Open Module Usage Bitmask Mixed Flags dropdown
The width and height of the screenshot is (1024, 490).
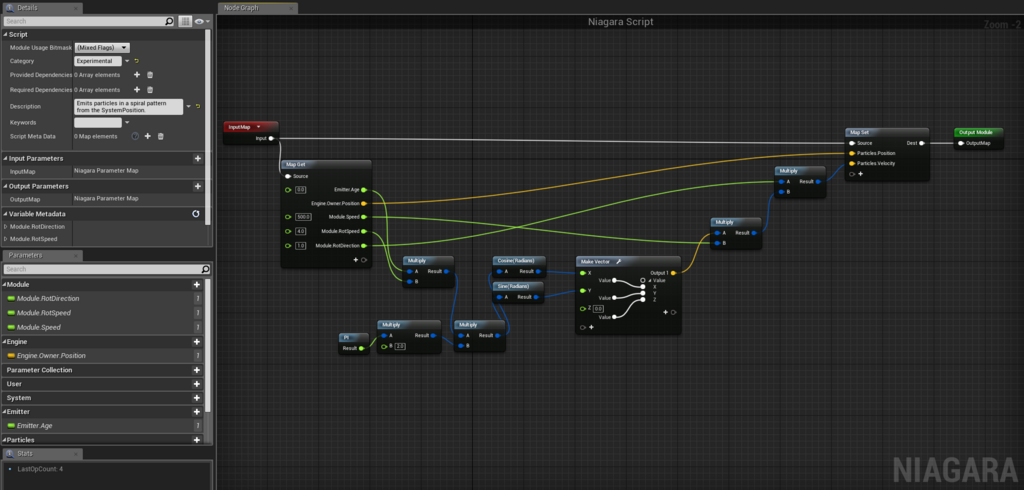tap(102, 47)
